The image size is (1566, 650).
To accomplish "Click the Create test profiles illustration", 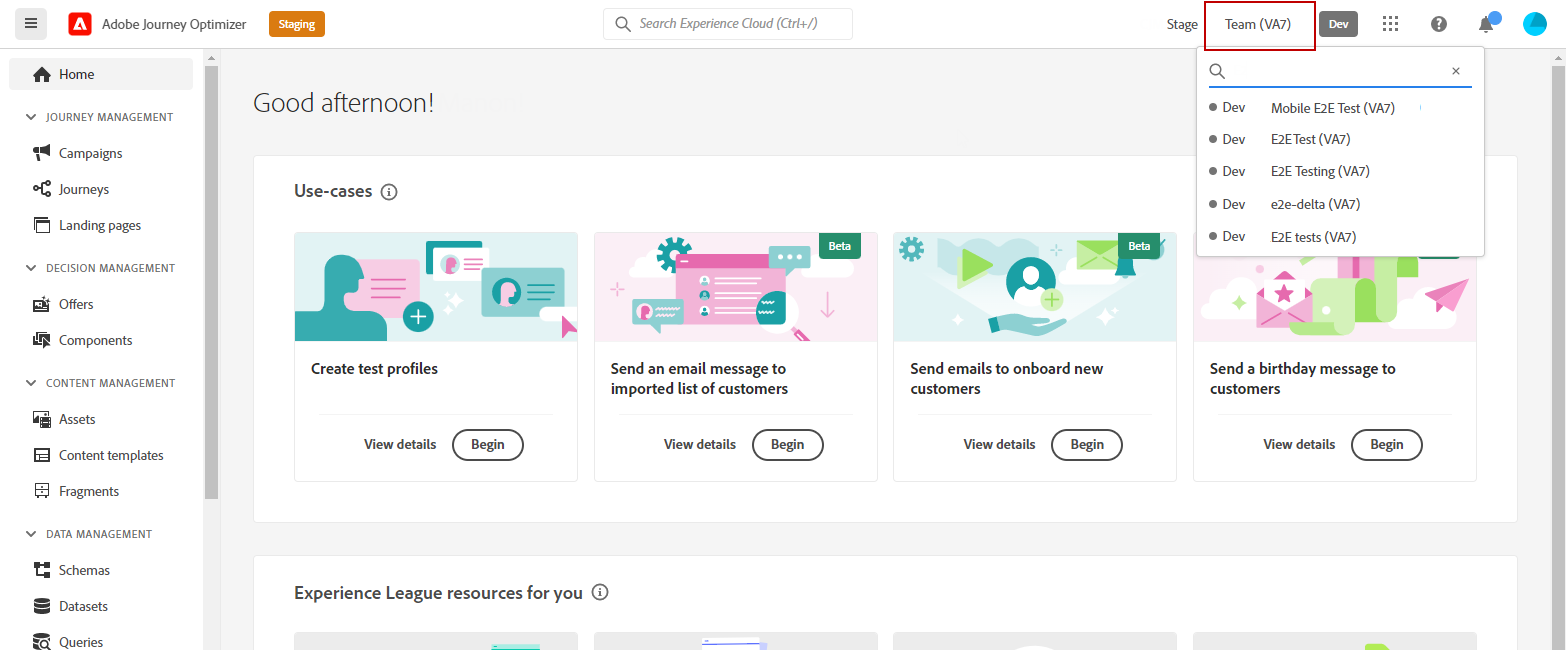I will pos(436,287).
